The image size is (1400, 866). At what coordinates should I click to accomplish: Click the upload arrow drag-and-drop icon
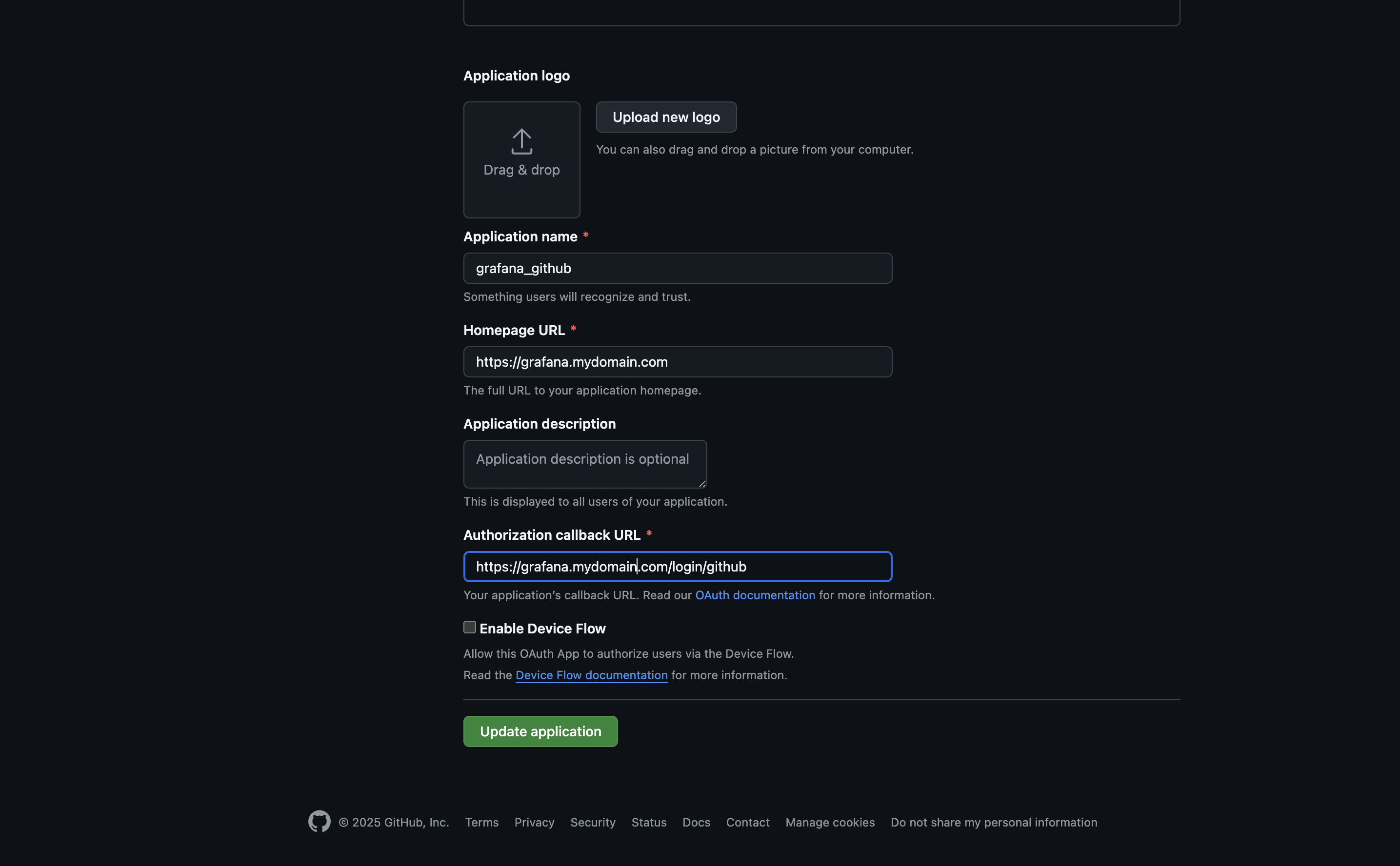tap(521, 141)
